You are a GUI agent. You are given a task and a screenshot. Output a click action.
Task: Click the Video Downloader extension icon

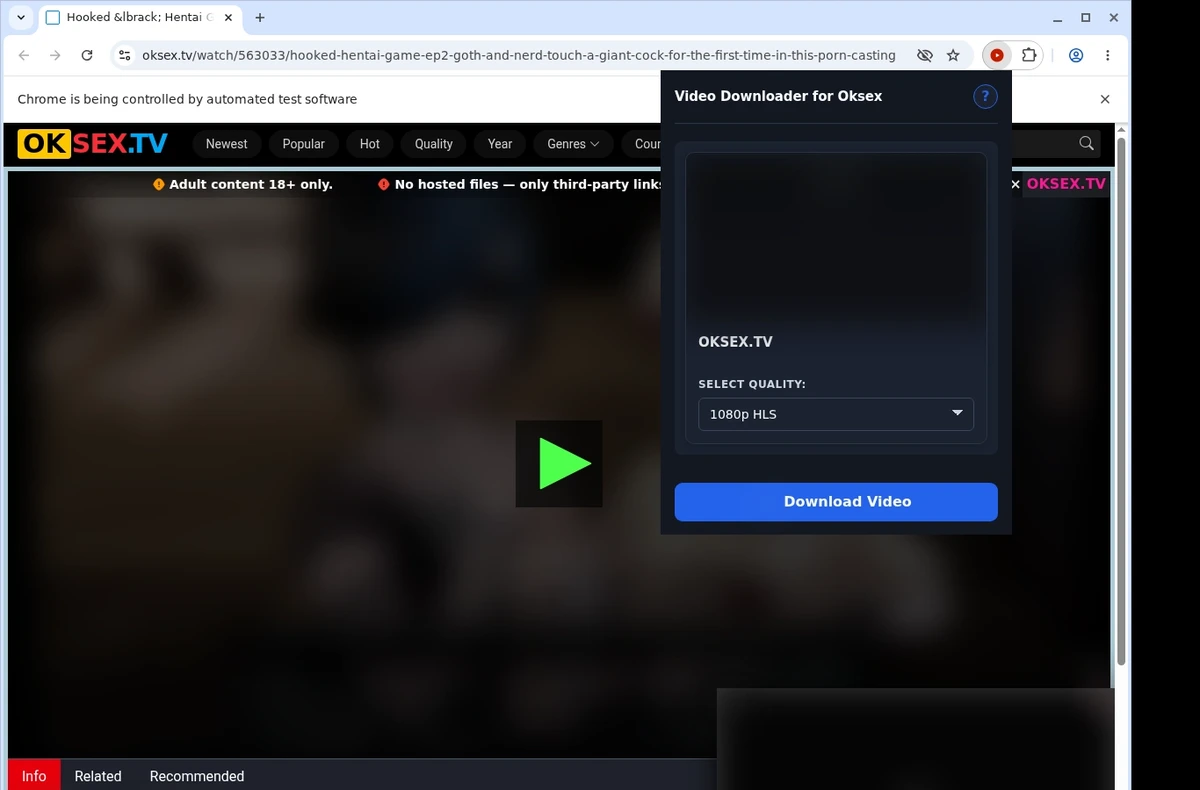coord(997,56)
